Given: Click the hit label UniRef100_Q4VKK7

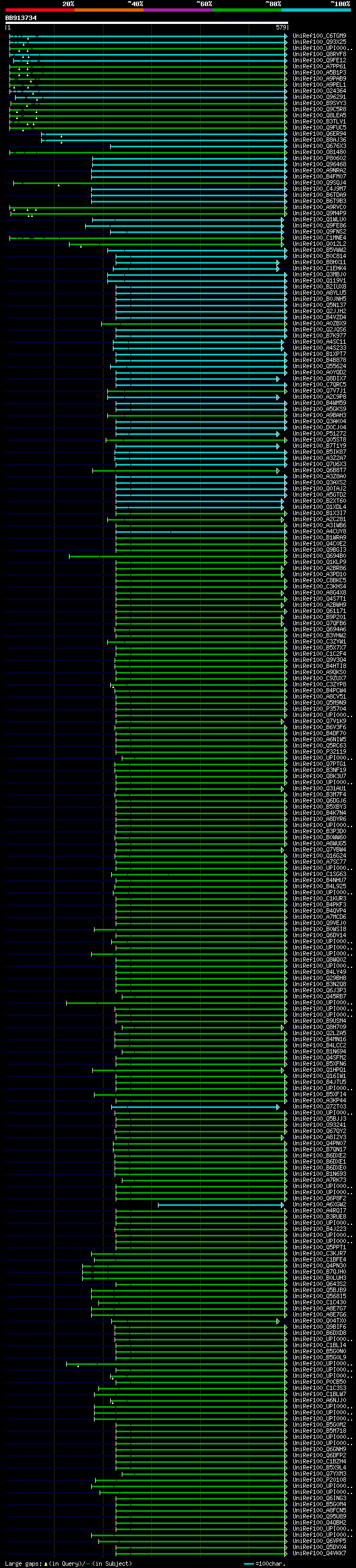Looking at the screenshot, I should pos(319,1553).
